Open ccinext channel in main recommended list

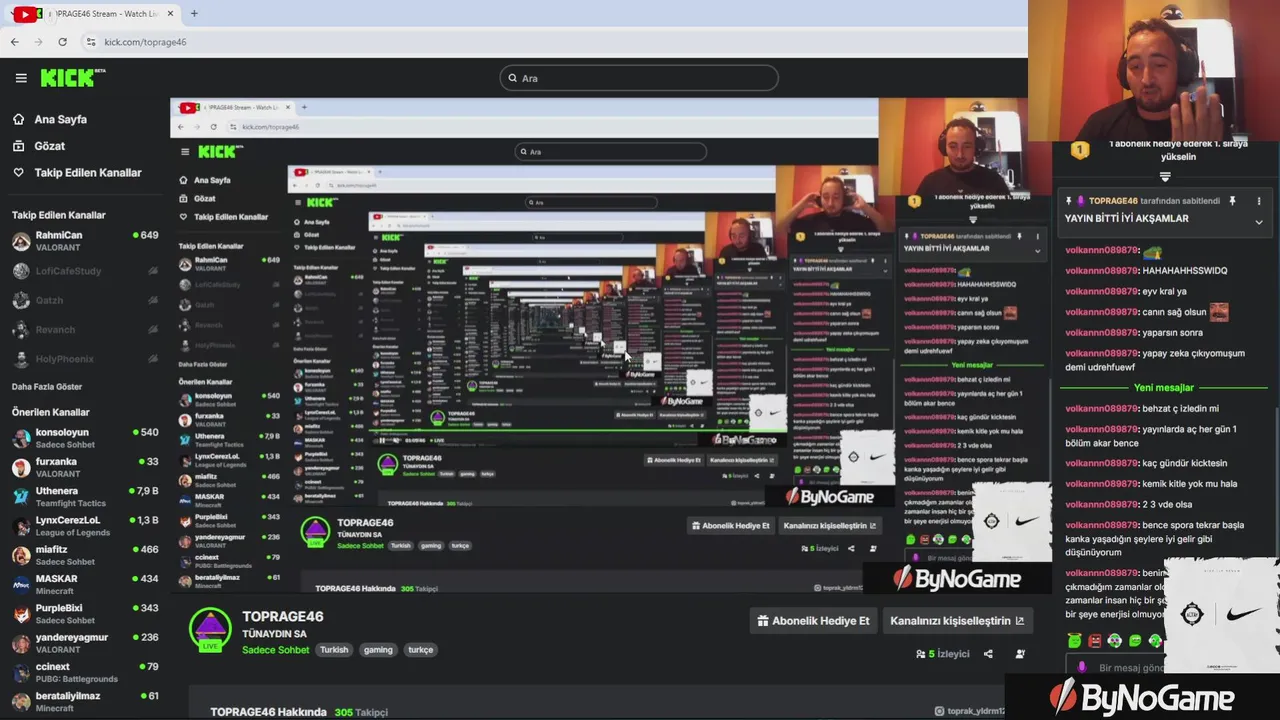click(85, 672)
